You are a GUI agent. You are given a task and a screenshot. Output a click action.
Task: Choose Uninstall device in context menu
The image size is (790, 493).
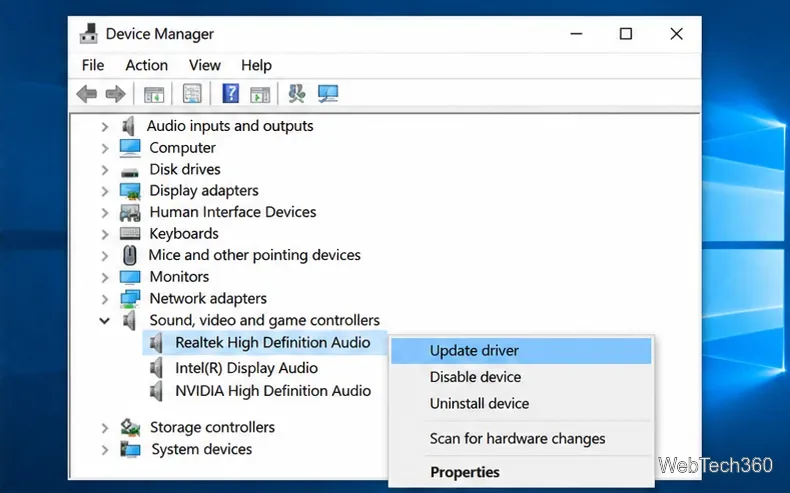[521, 404]
